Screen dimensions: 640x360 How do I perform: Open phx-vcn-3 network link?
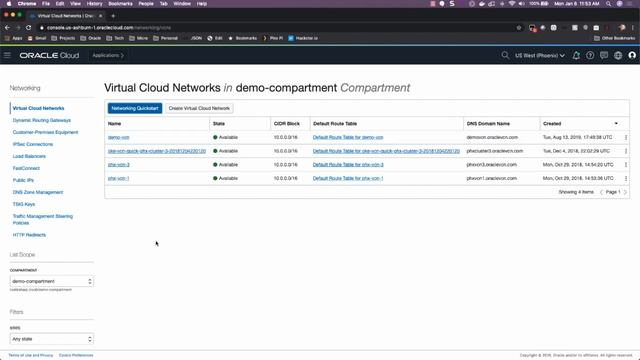pyautogui.click(x=118, y=165)
